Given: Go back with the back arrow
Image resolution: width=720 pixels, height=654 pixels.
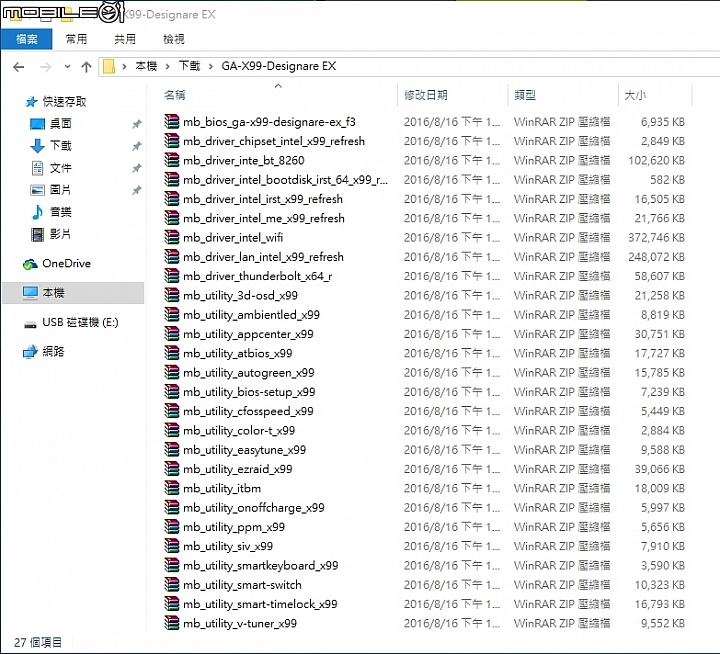Looking at the screenshot, I should tap(19, 67).
